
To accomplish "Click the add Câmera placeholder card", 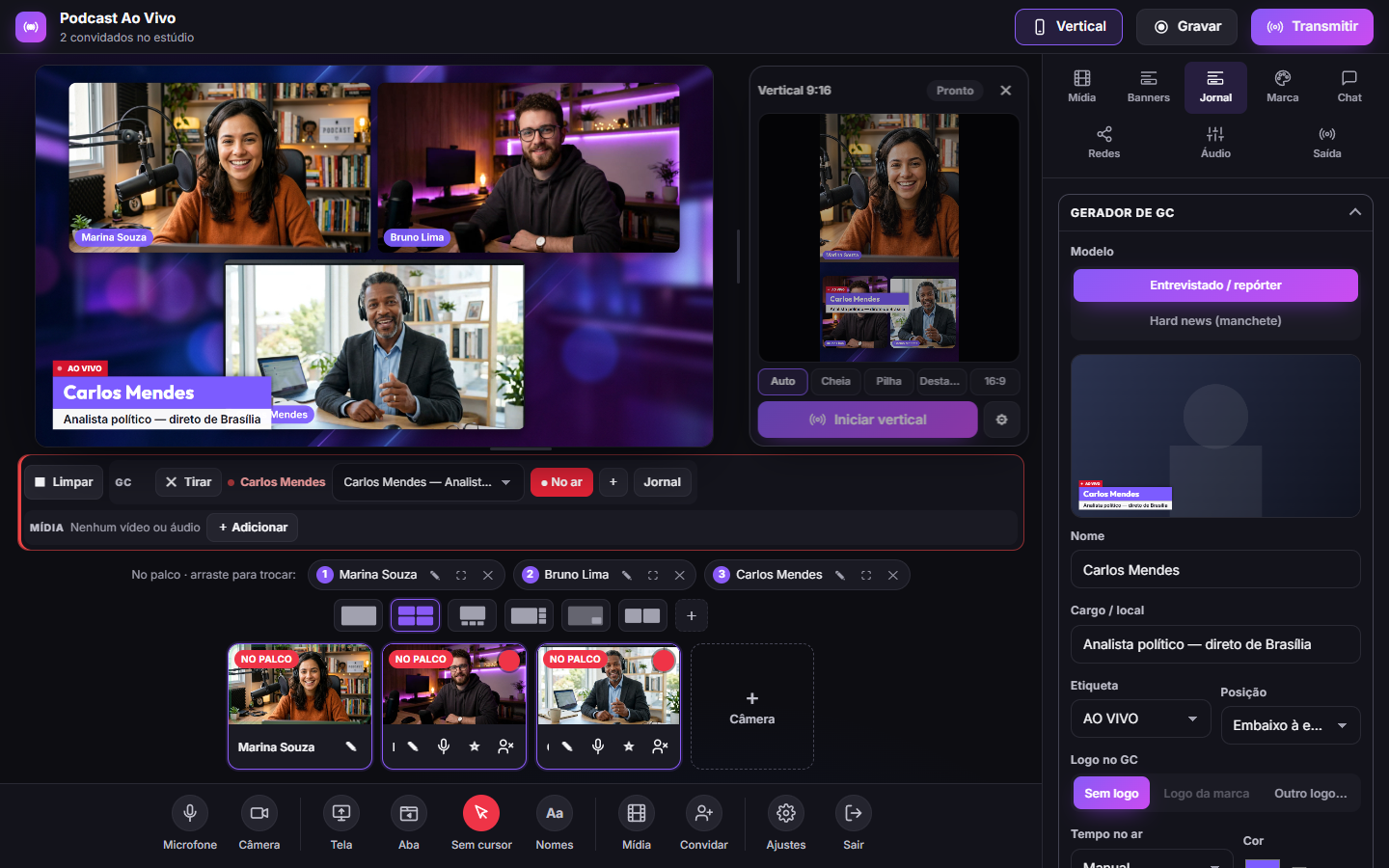I will click(x=752, y=707).
